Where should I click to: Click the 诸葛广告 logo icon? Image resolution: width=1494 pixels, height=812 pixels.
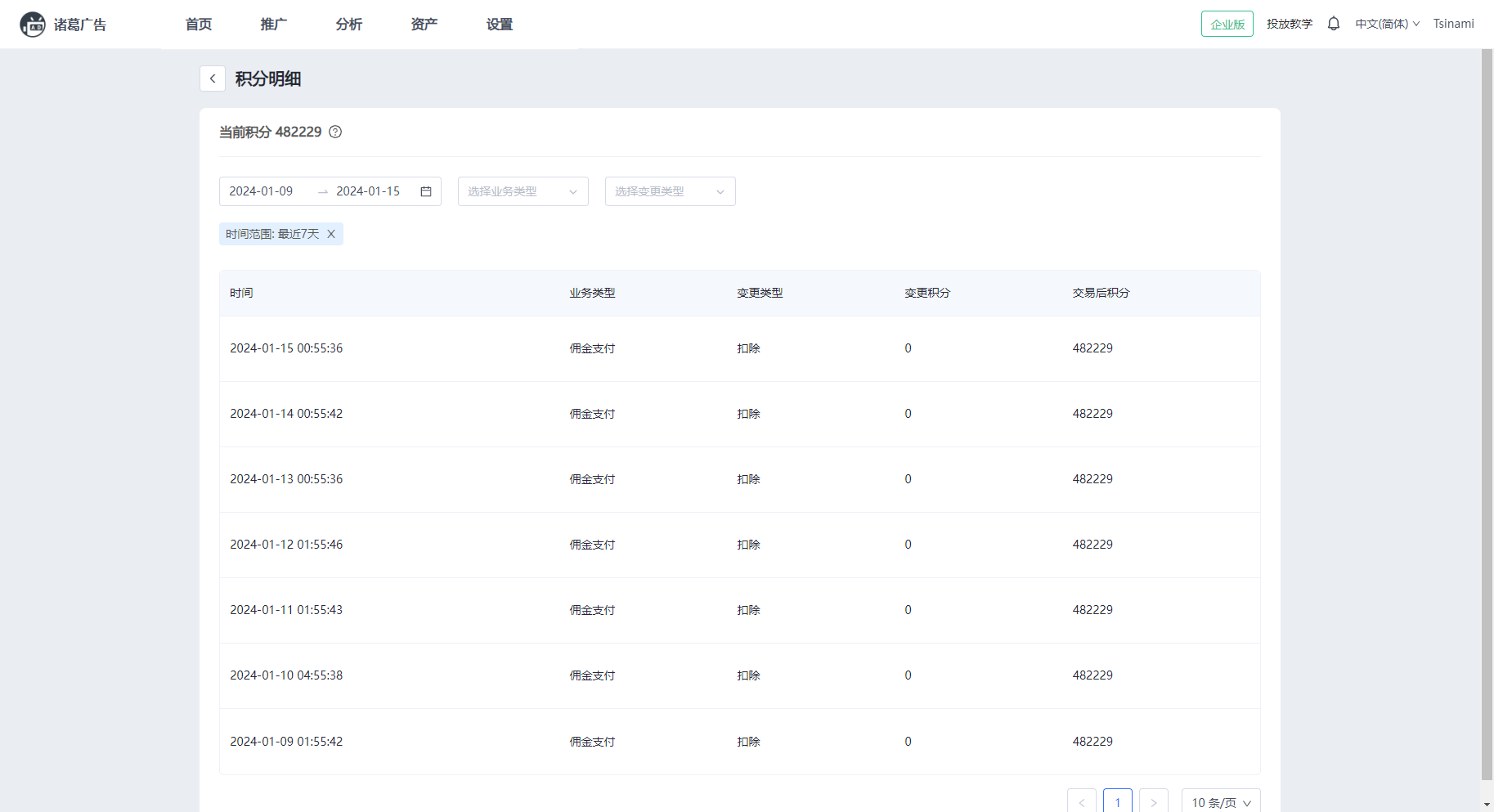[33, 25]
